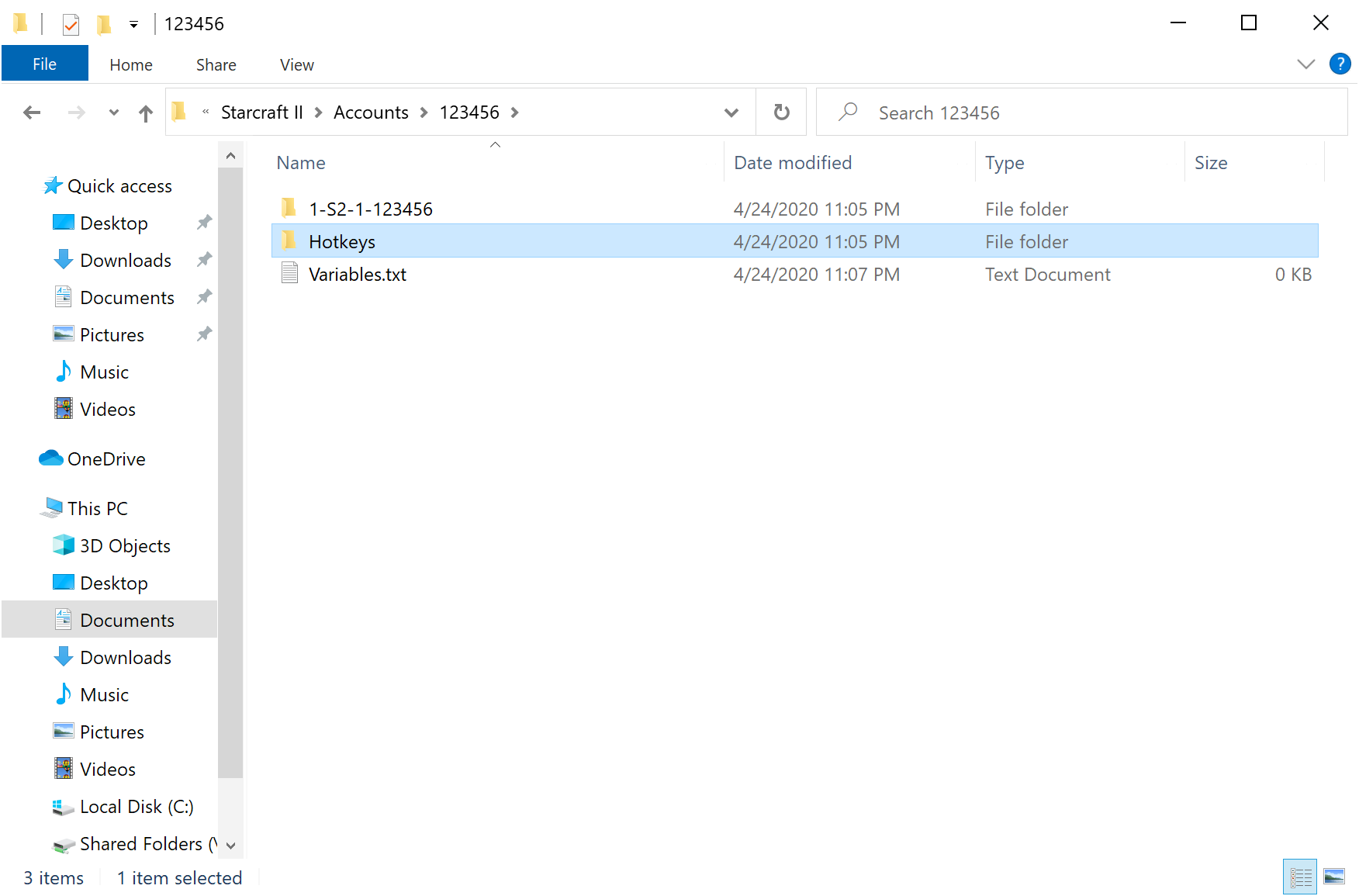Switch to the View ribbon tab
Screen dimensions: 1359x896
[296, 64]
